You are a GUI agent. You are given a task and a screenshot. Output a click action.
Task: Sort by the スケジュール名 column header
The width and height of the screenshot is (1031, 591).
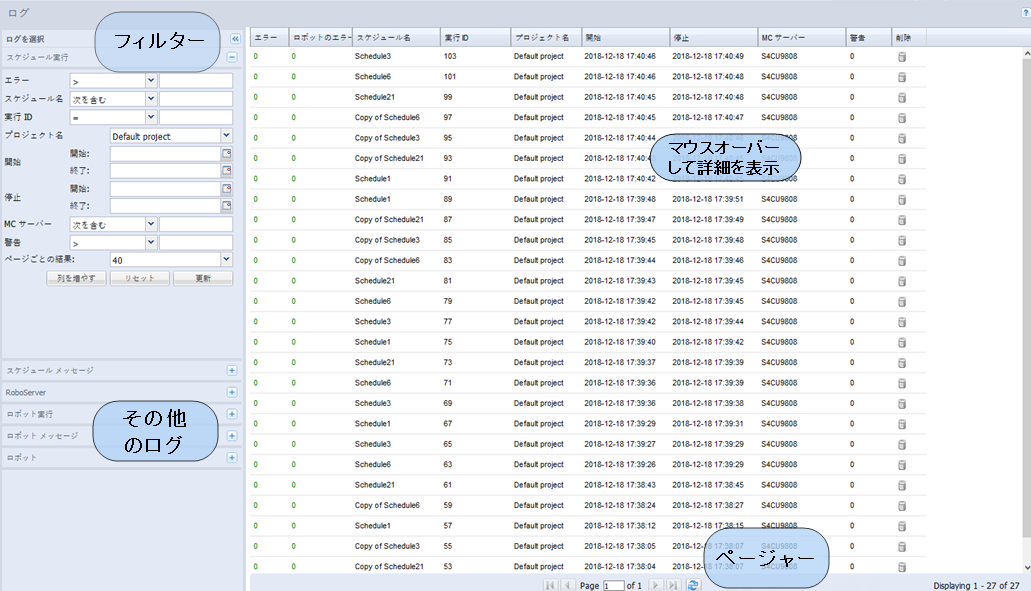394,37
